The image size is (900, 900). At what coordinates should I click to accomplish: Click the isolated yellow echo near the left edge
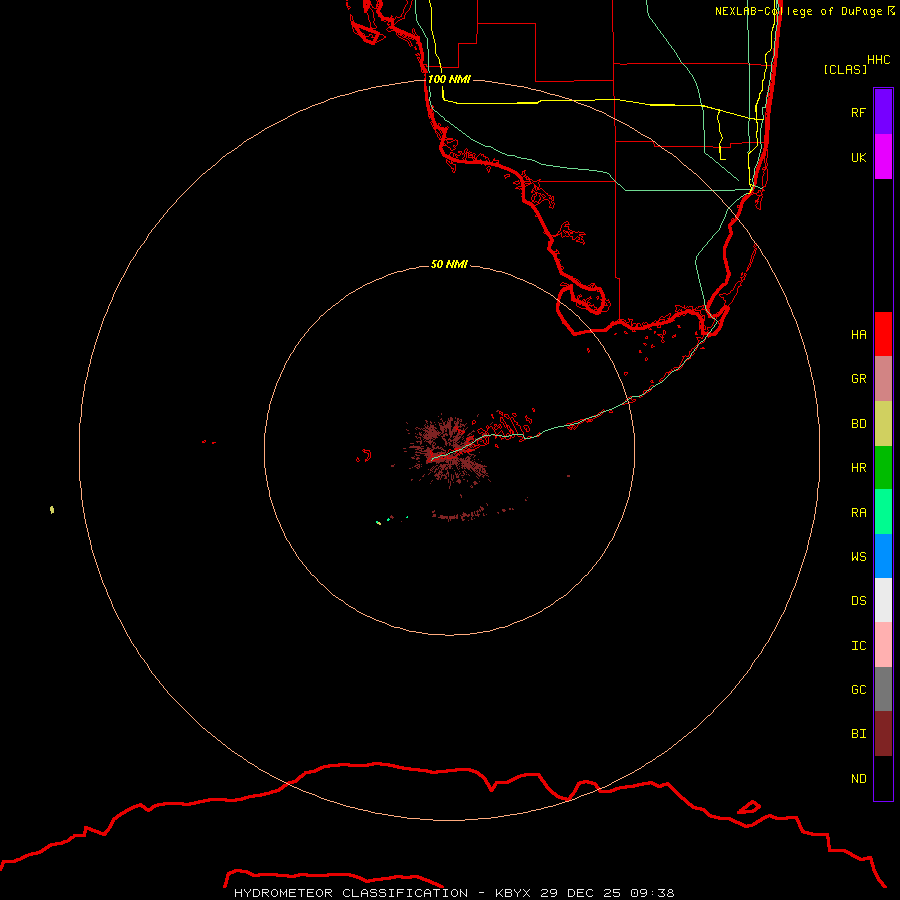[x=52, y=510]
